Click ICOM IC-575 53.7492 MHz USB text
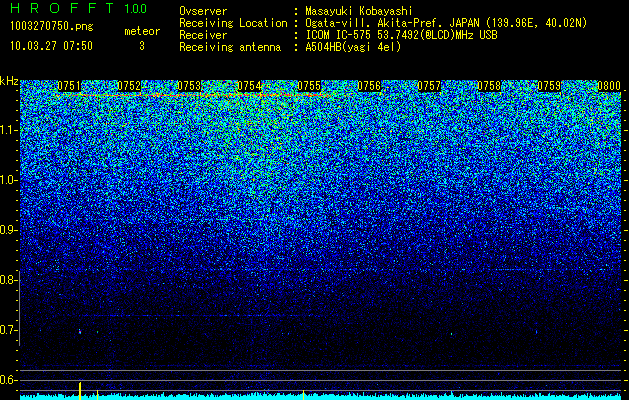 pos(401,35)
